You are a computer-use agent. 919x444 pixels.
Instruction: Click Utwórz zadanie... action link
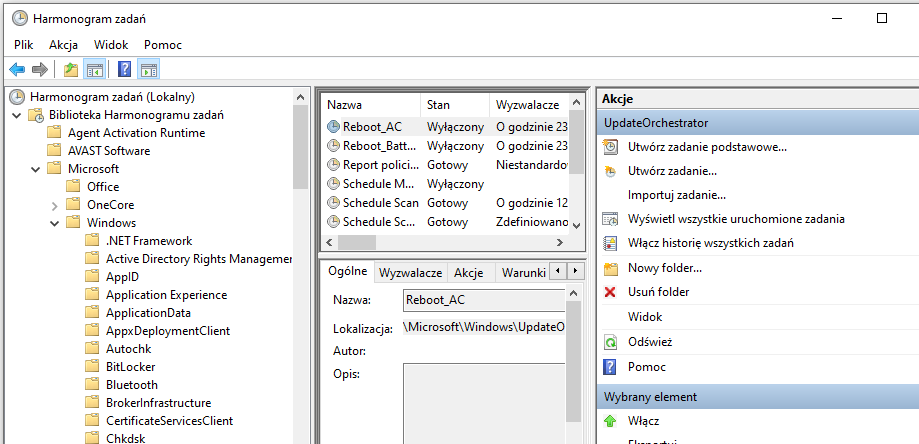[672, 171]
